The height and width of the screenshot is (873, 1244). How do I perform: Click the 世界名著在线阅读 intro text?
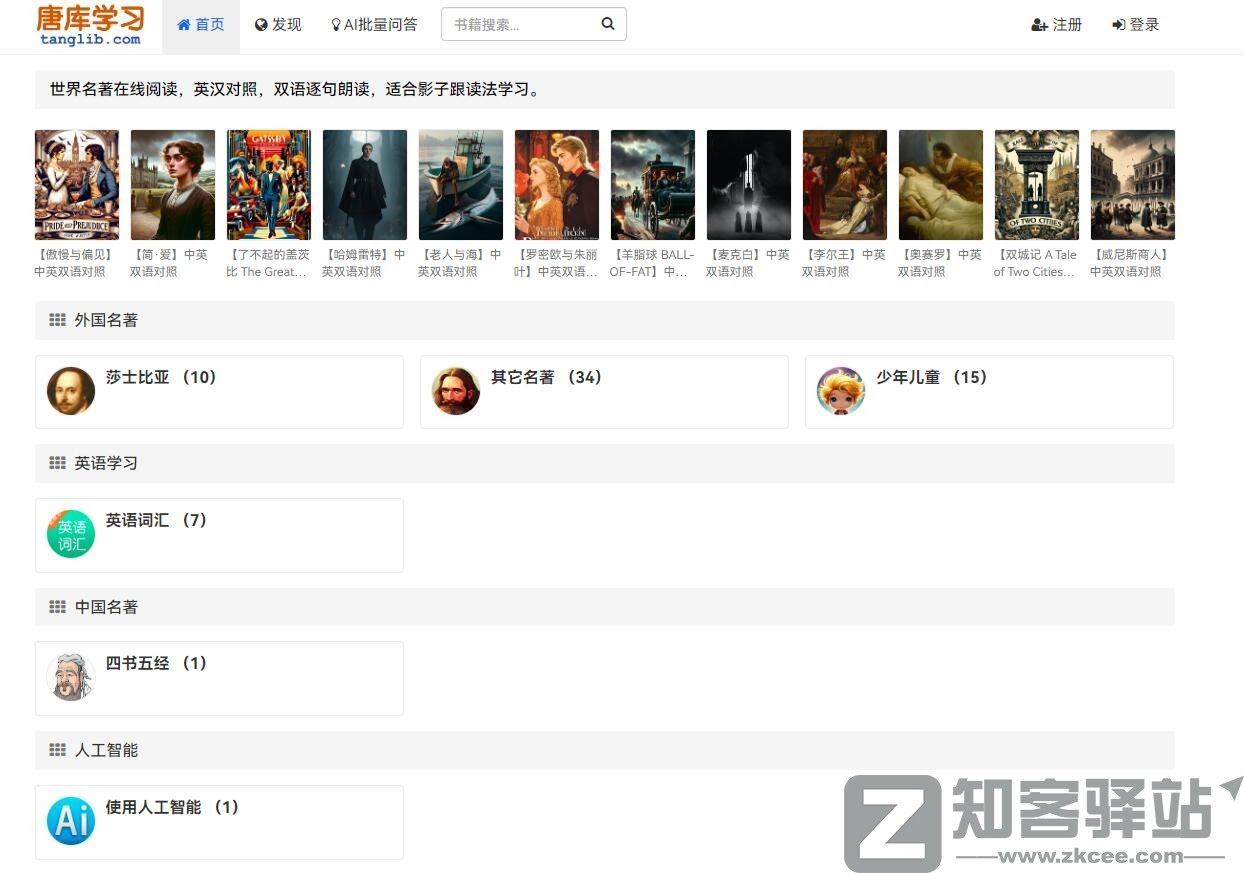(x=295, y=89)
